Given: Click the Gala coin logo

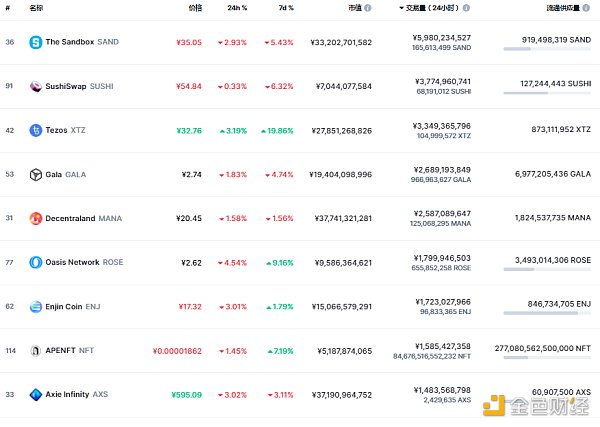Looking at the screenshot, I should pyautogui.click(x=36, y=174).
